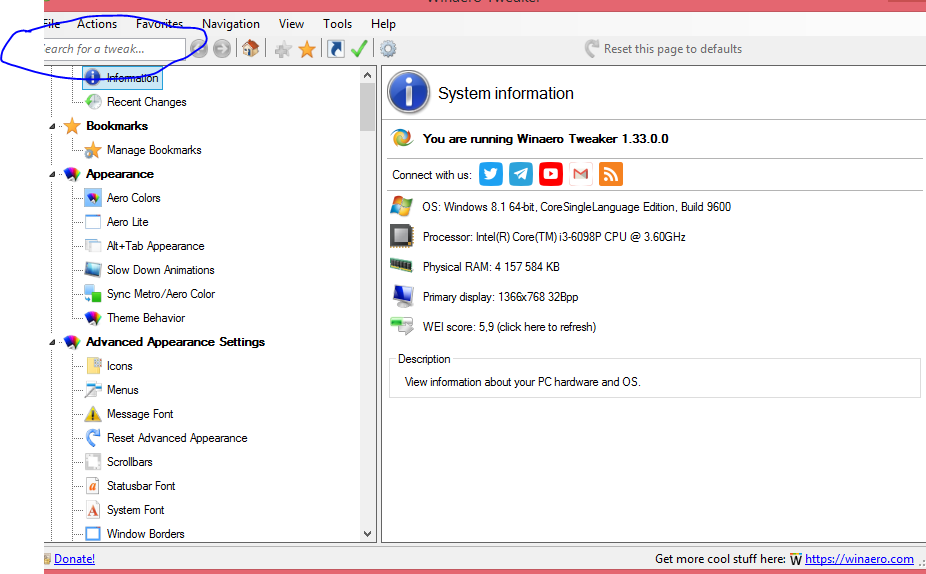926x574 pixels.
Task: Click the Primary display 1366x768 32Bpp text
Action: click(x=500, y=297)
